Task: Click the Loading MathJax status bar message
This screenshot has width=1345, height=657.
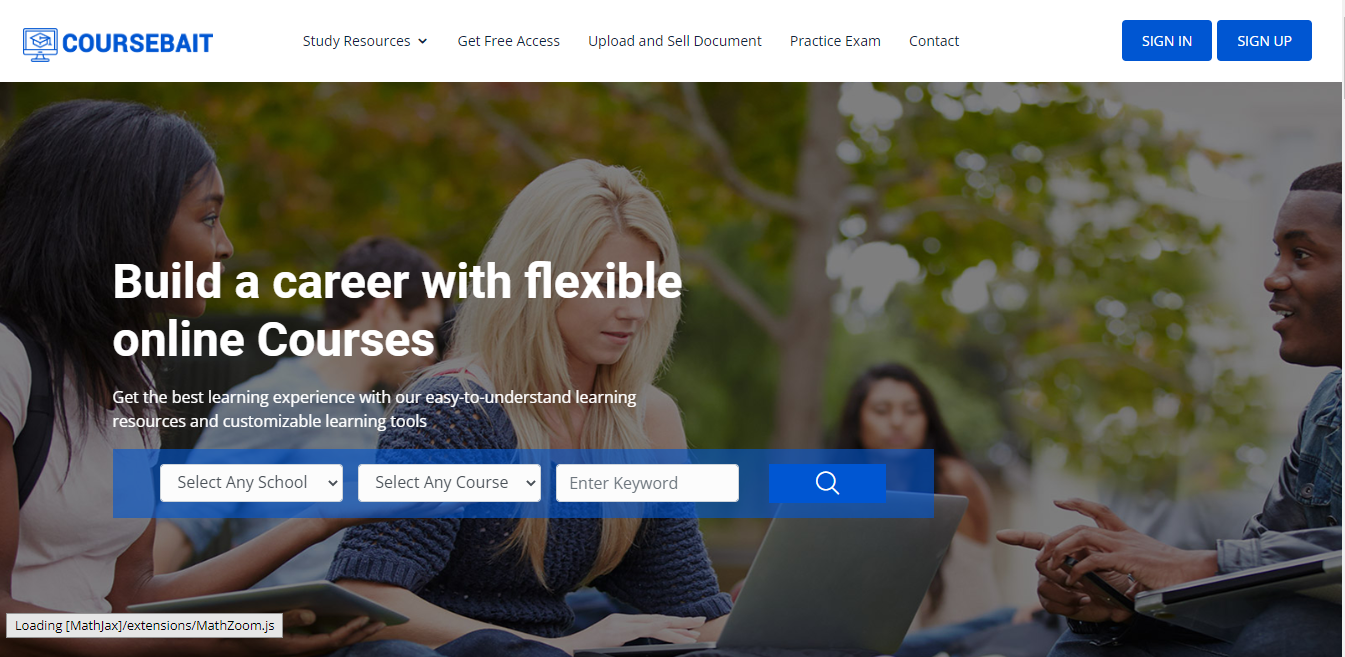Action: [144, 626]
